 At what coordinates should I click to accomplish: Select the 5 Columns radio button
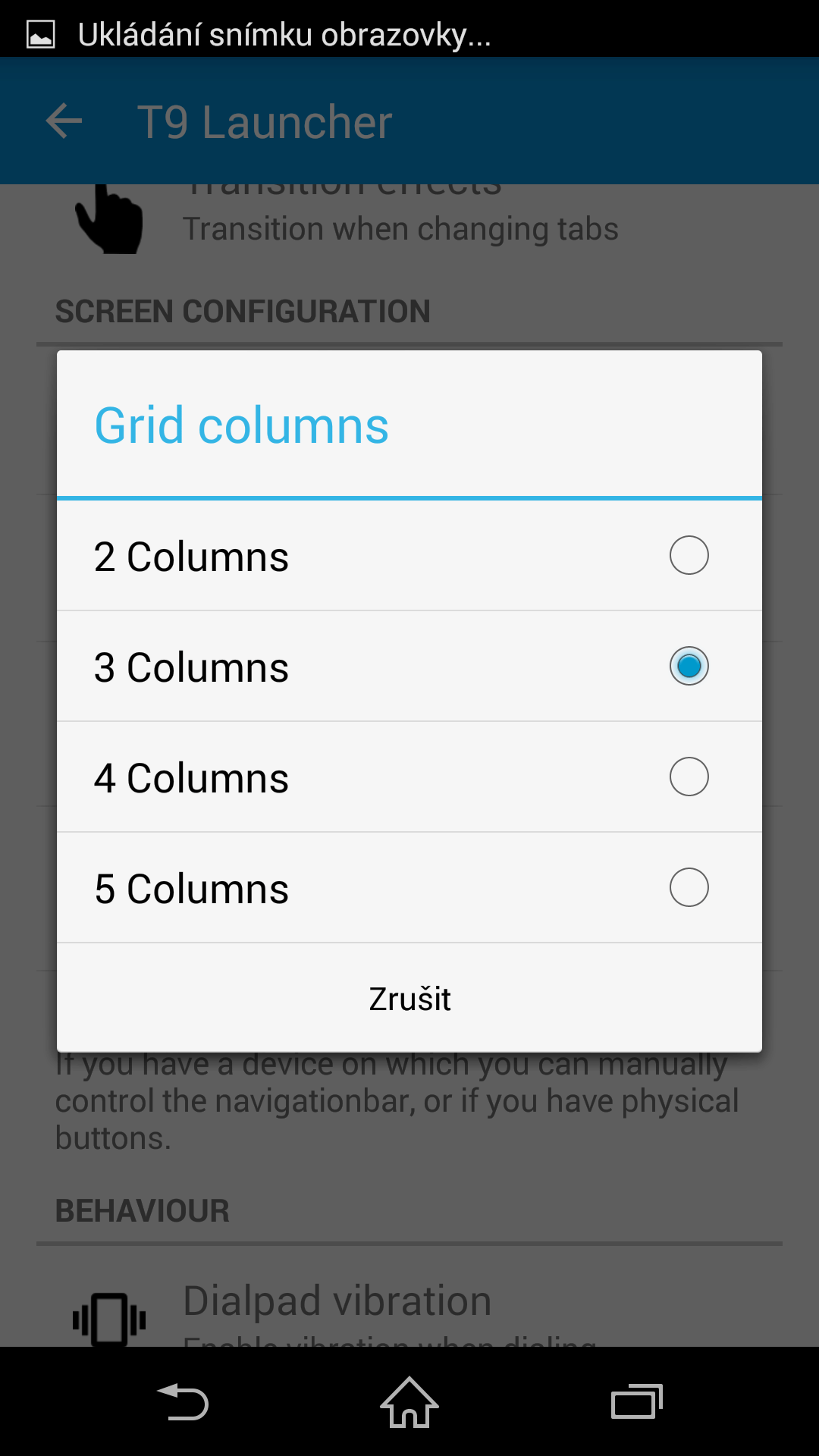[689, 887]
